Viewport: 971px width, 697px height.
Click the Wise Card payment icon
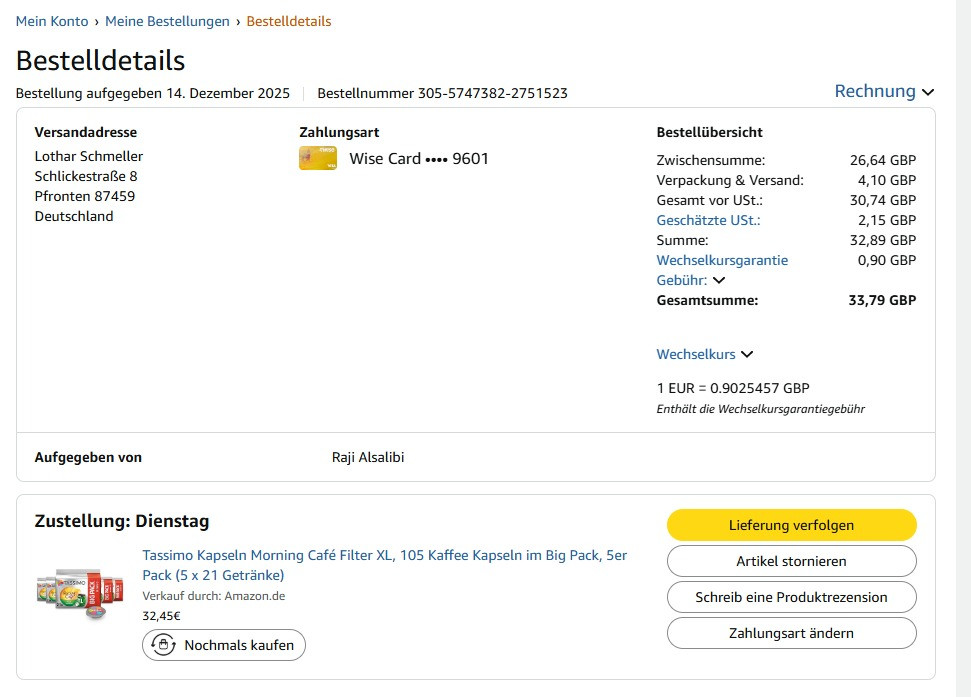(318, 158)
